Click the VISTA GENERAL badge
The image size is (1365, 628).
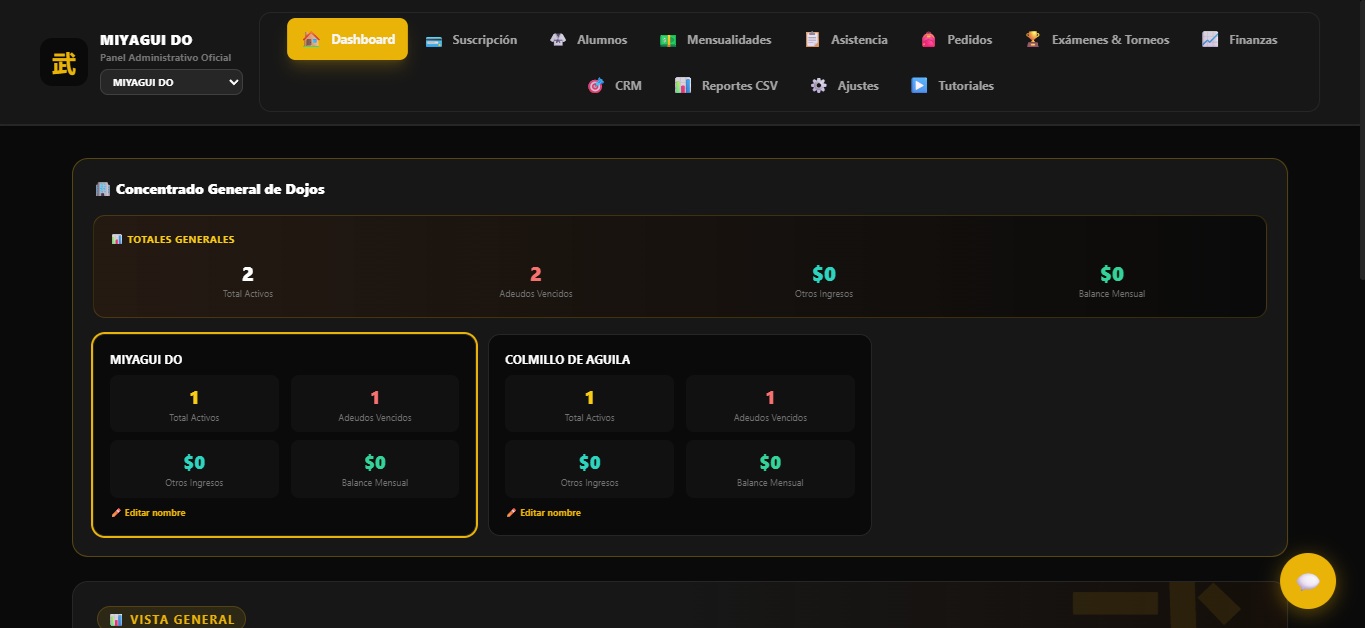171,619
